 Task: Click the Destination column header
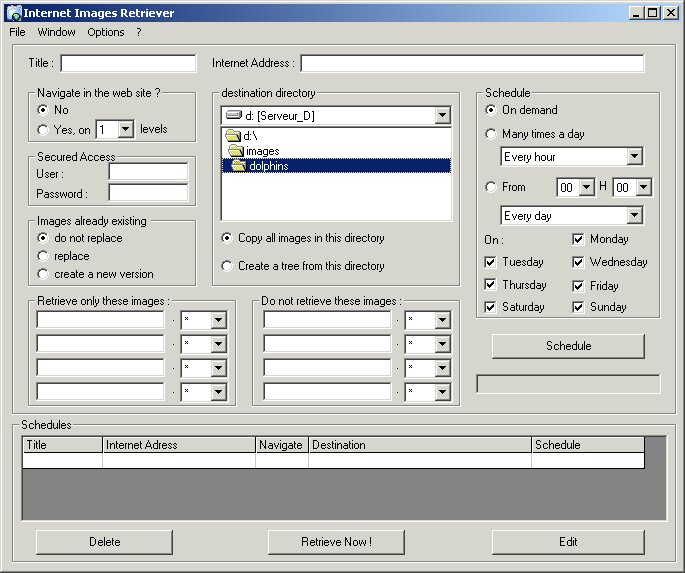(x=420, y=445)
